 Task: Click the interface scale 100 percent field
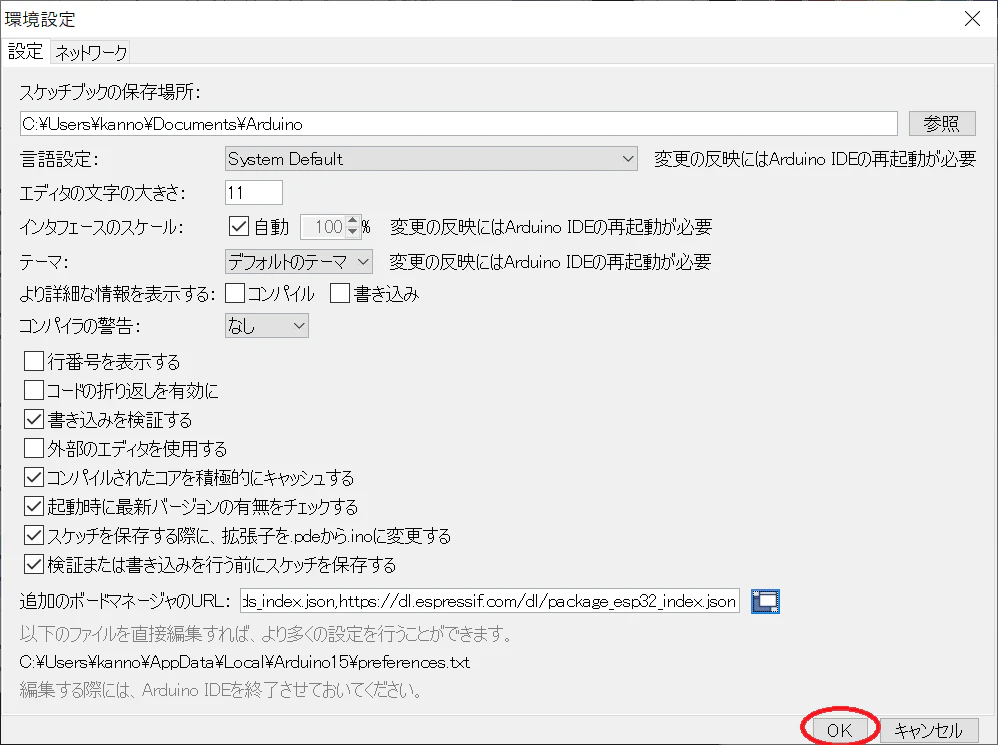[323, 226]
